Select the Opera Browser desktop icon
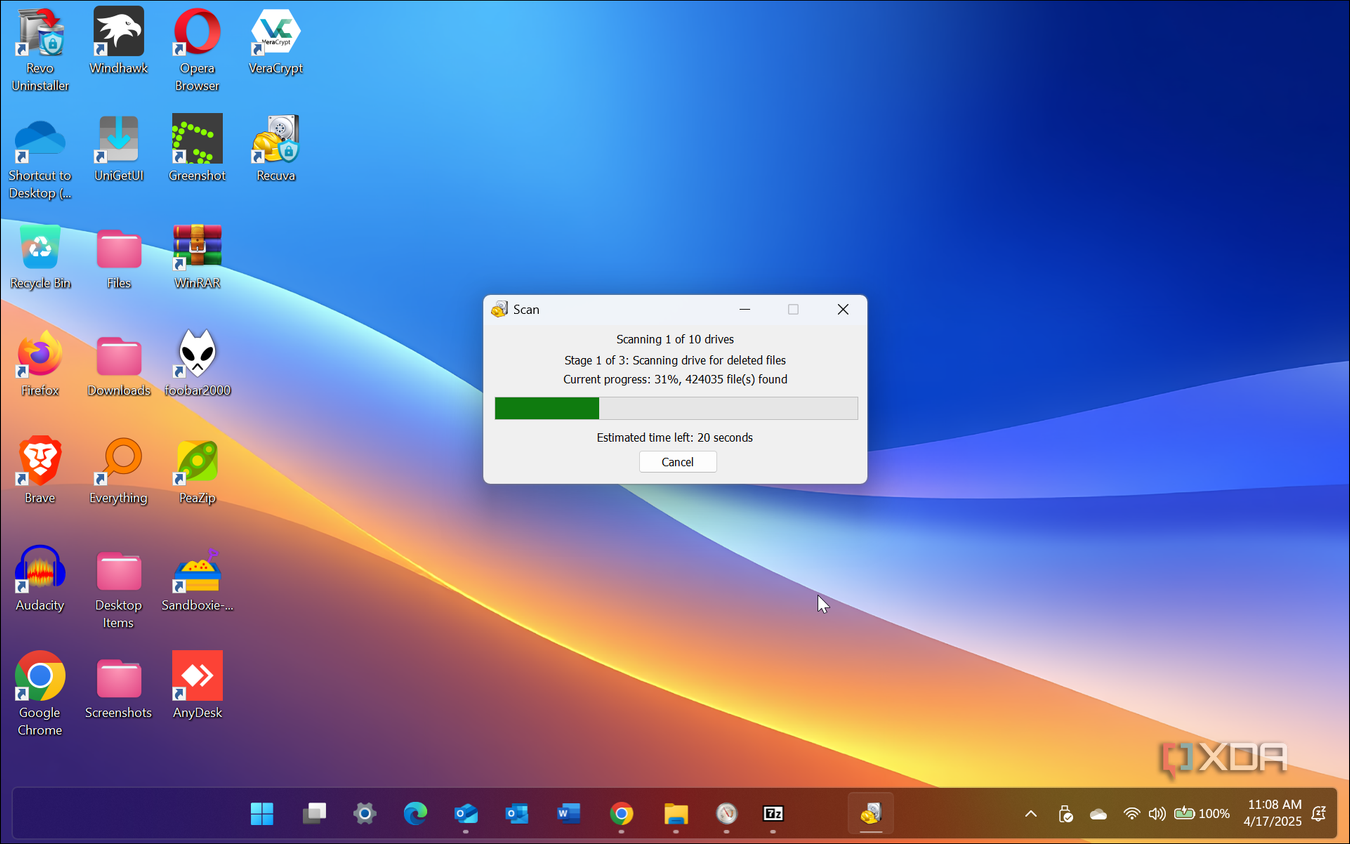The width and height of the screenshot is (1350, 844). point(197,50)
